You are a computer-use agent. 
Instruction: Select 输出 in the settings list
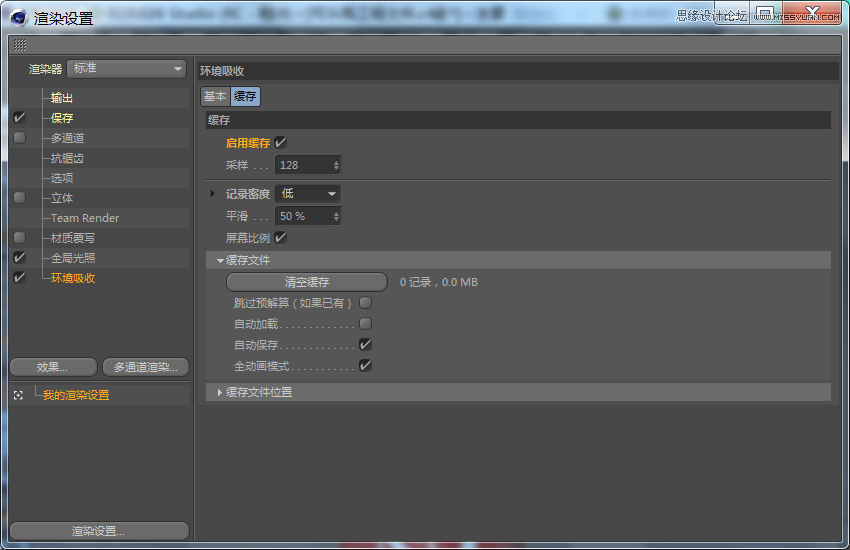click(x=62, y=98)
